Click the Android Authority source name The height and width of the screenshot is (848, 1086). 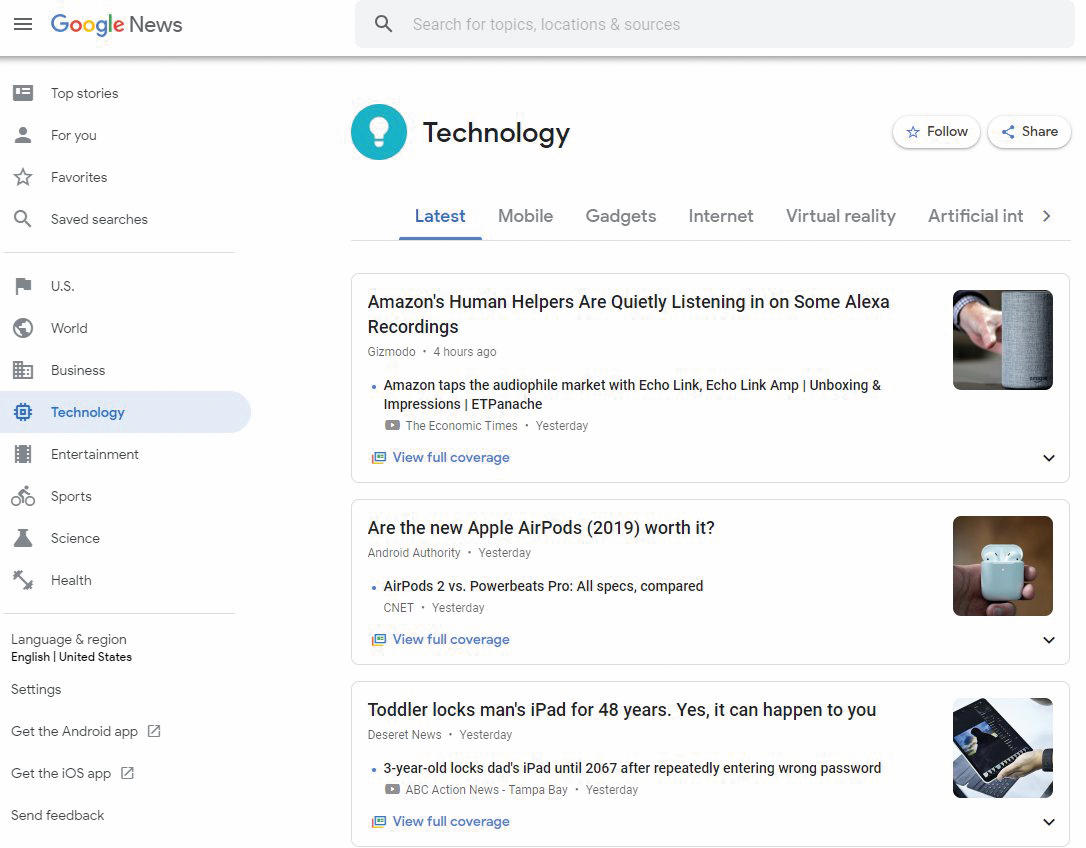(x=414, y=553)
